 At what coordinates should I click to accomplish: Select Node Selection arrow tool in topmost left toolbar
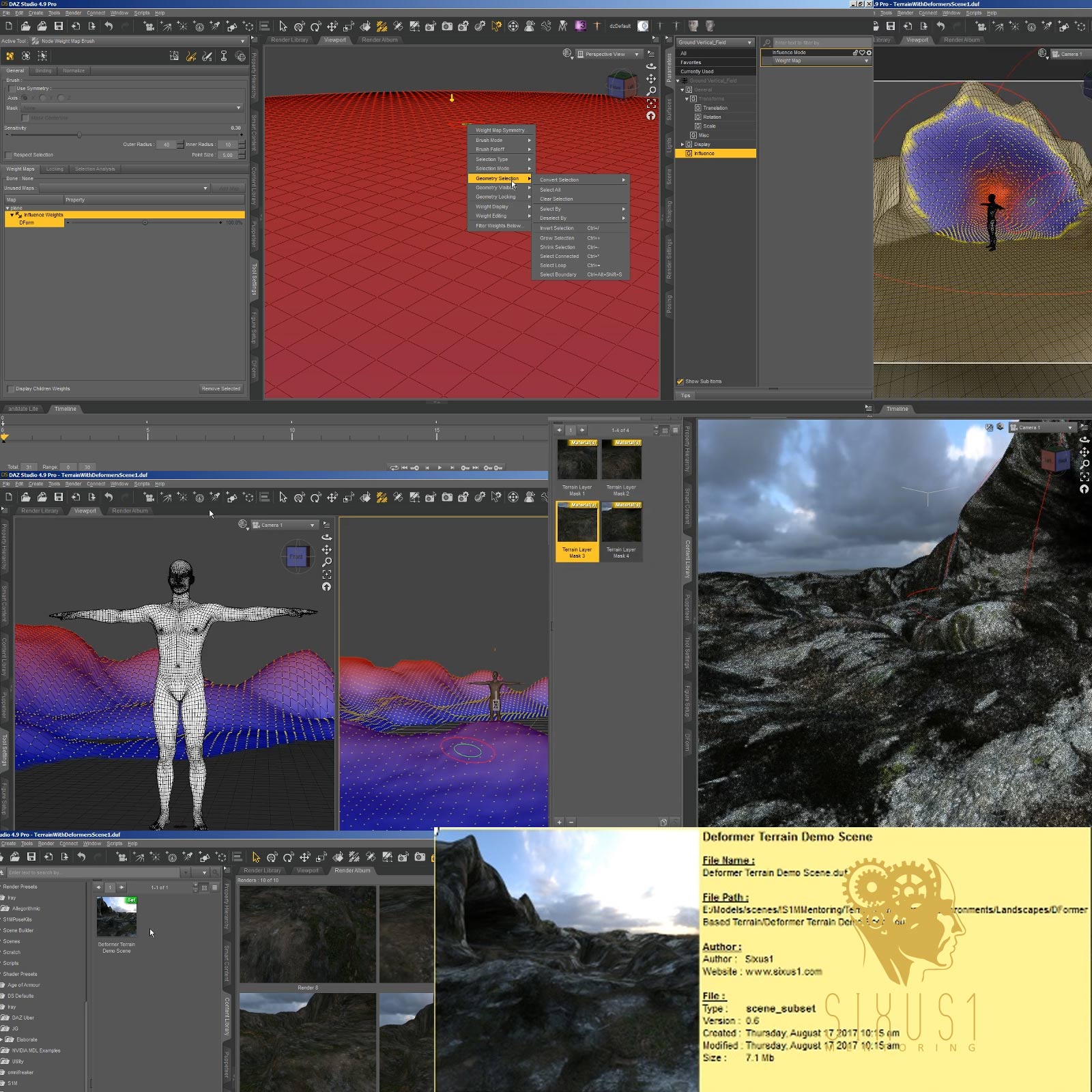click(x=283, y=26)
